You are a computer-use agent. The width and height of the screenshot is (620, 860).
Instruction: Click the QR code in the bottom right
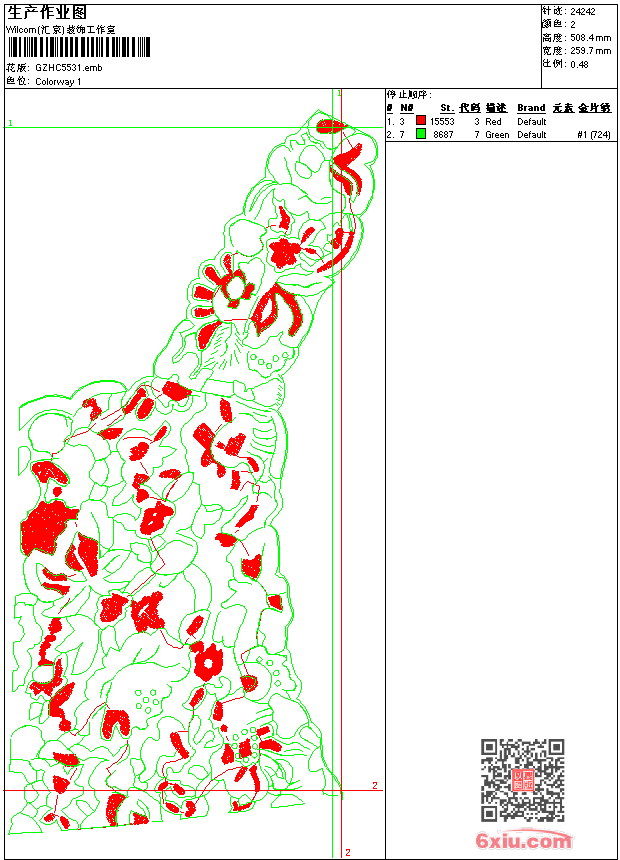[522, 780]
